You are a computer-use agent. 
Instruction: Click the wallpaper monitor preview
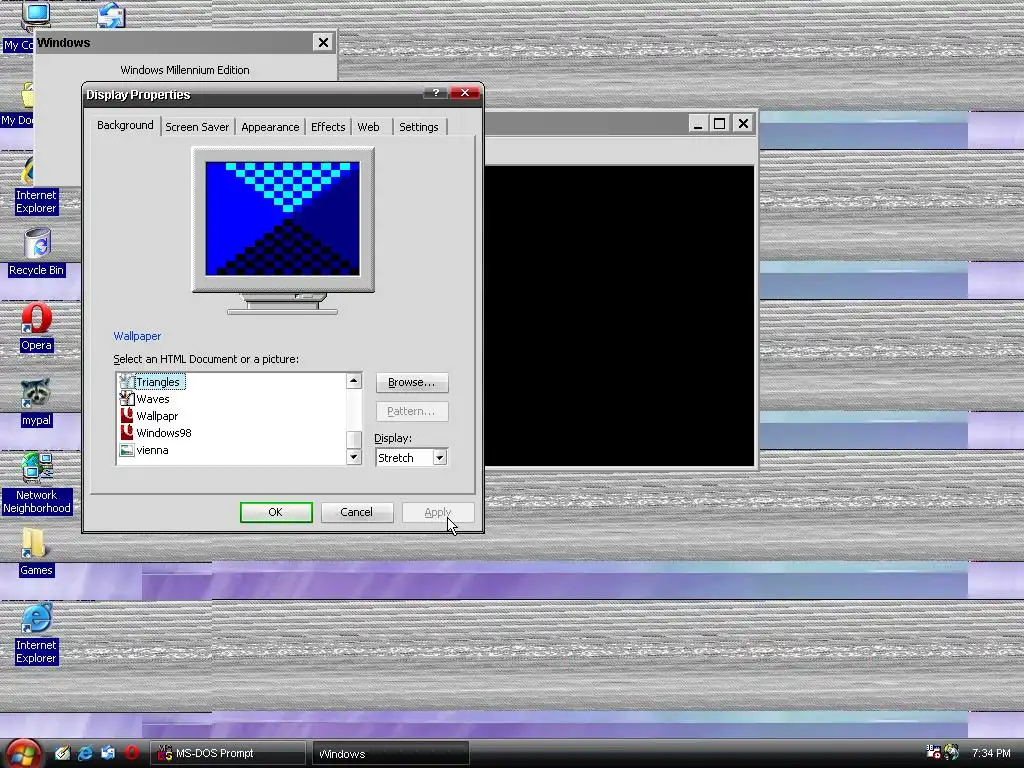tap(282, 218)
